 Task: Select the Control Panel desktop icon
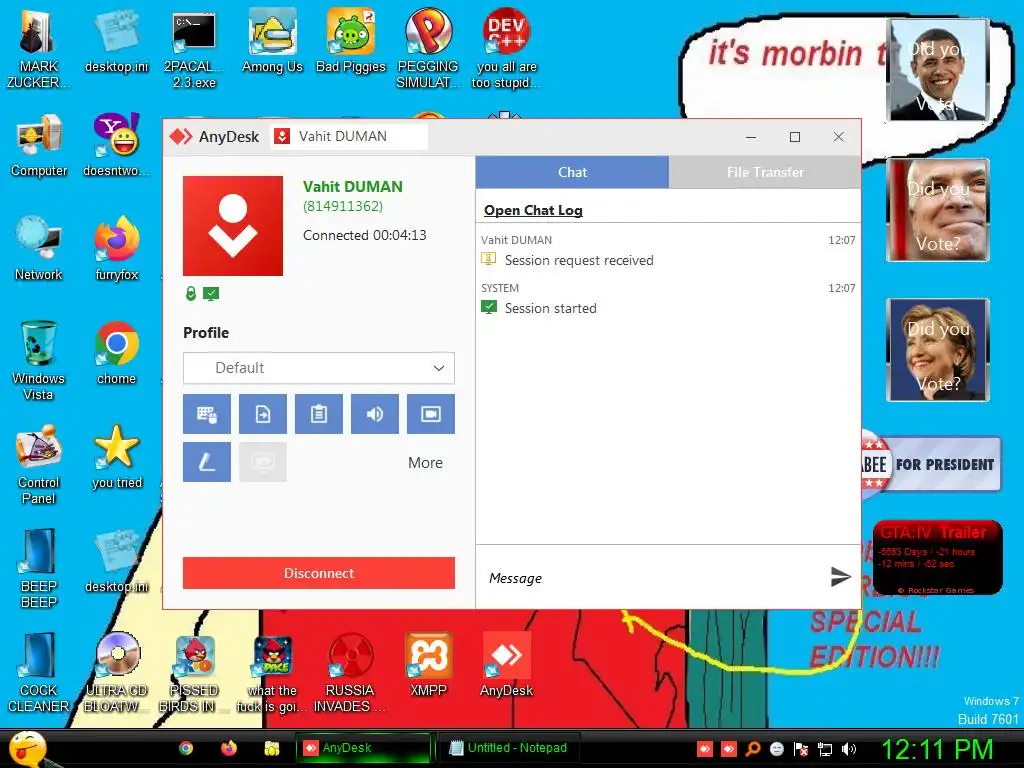(39, 464)
